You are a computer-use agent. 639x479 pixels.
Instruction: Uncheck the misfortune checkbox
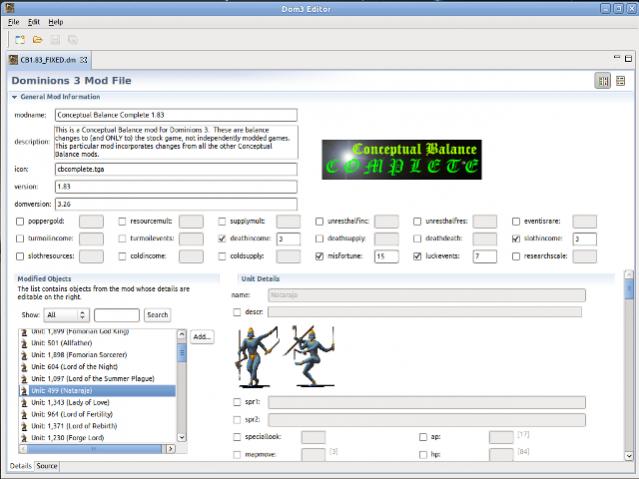[320, 256]
